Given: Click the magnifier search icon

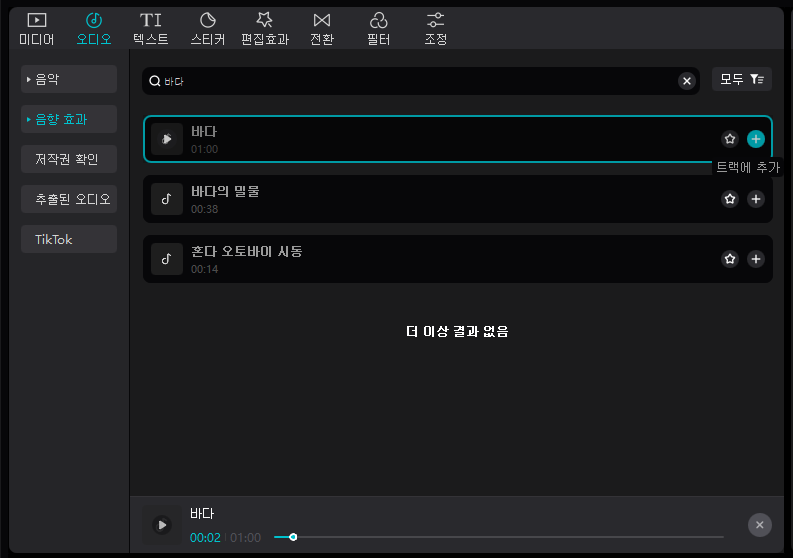Looking at the screenshot, I should [x=155, y=81].
